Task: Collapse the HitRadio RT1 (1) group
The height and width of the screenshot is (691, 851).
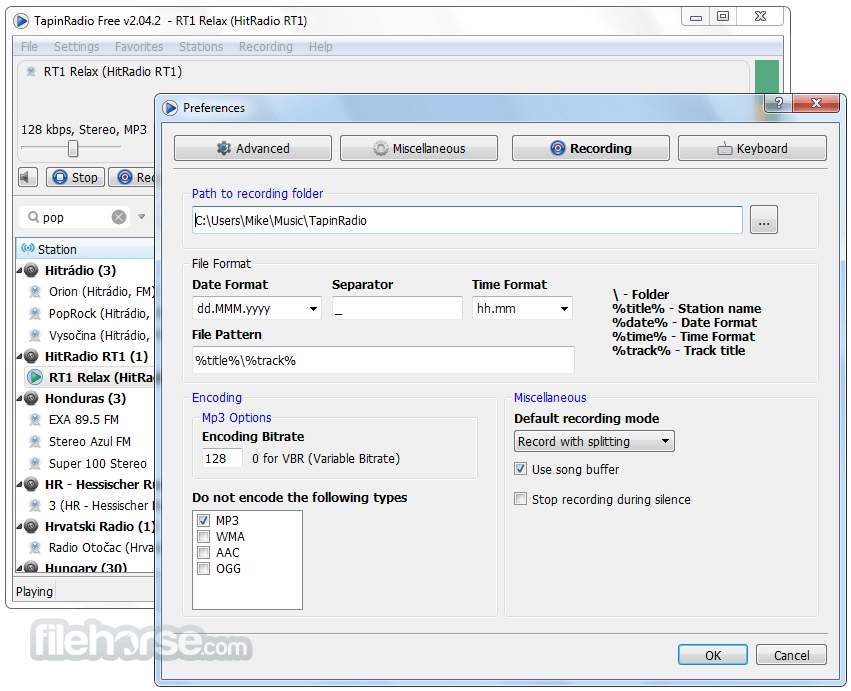Action: click(x=20, y=357)
